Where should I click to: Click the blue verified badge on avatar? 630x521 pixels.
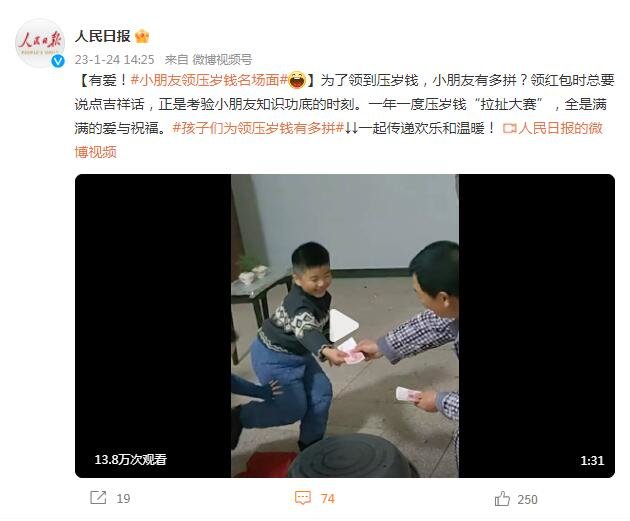coord(58,61)
